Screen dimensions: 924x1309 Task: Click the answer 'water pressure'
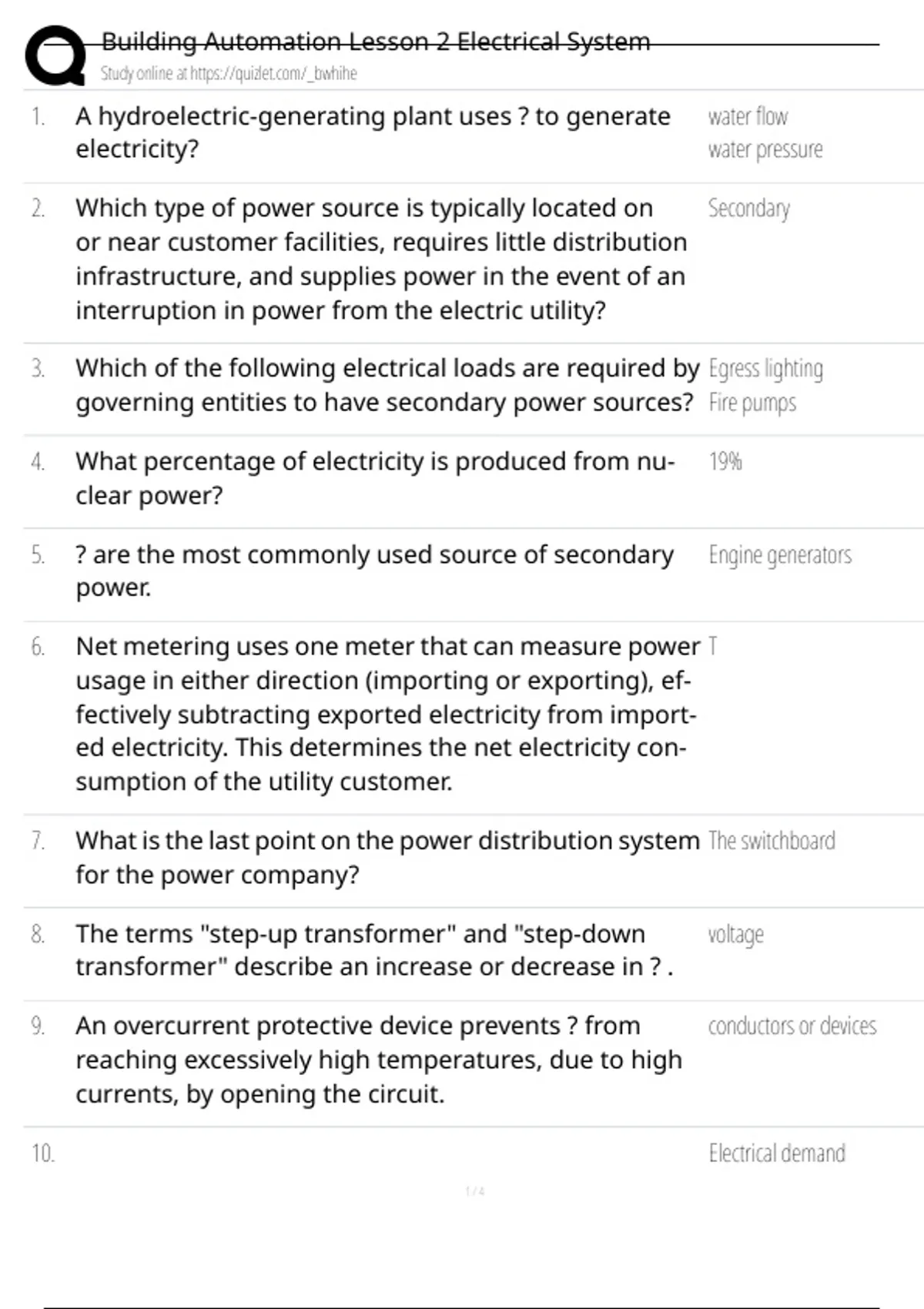[x=765, y=149]
